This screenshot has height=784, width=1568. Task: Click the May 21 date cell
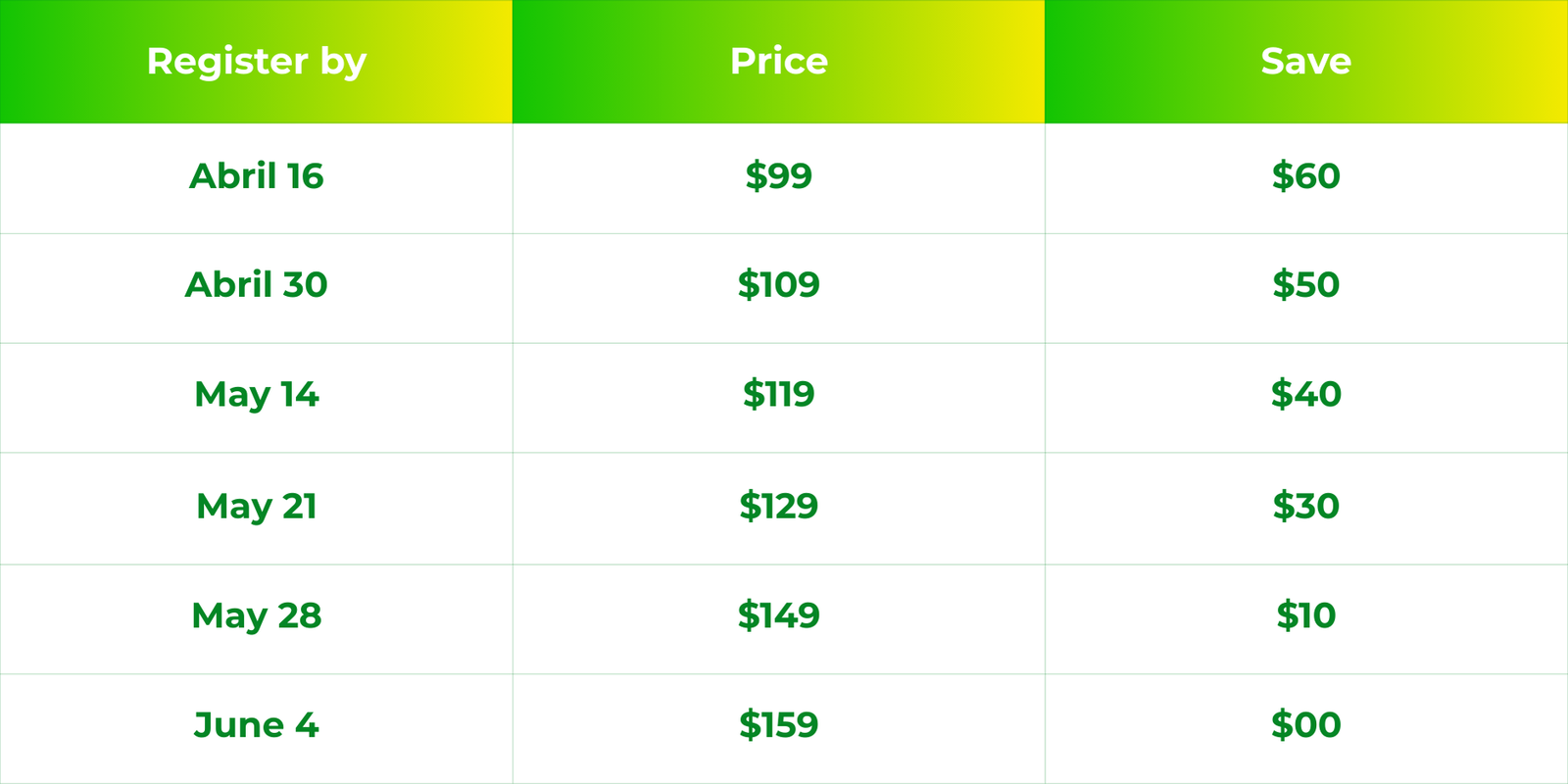256,509
